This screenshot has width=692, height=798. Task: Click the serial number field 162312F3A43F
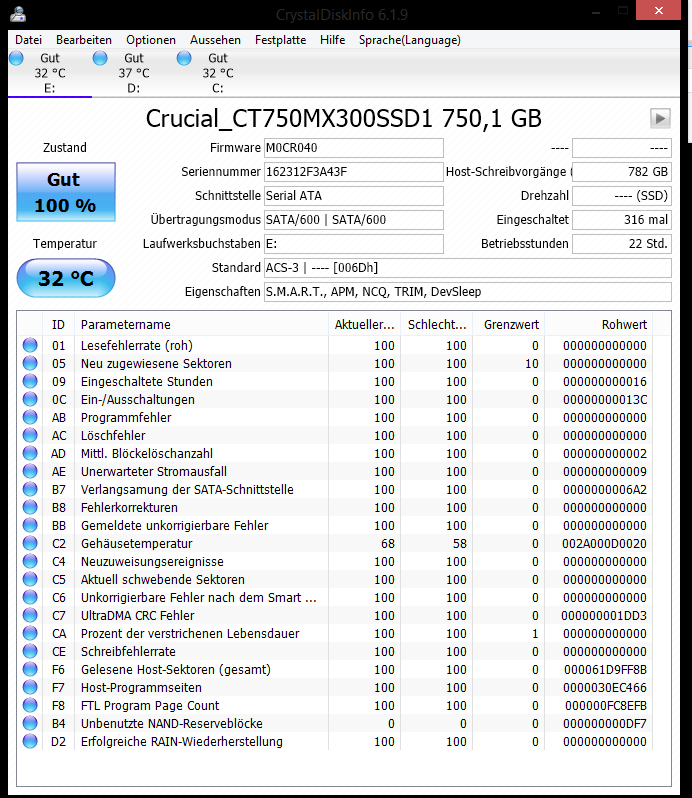coord(354,172)
